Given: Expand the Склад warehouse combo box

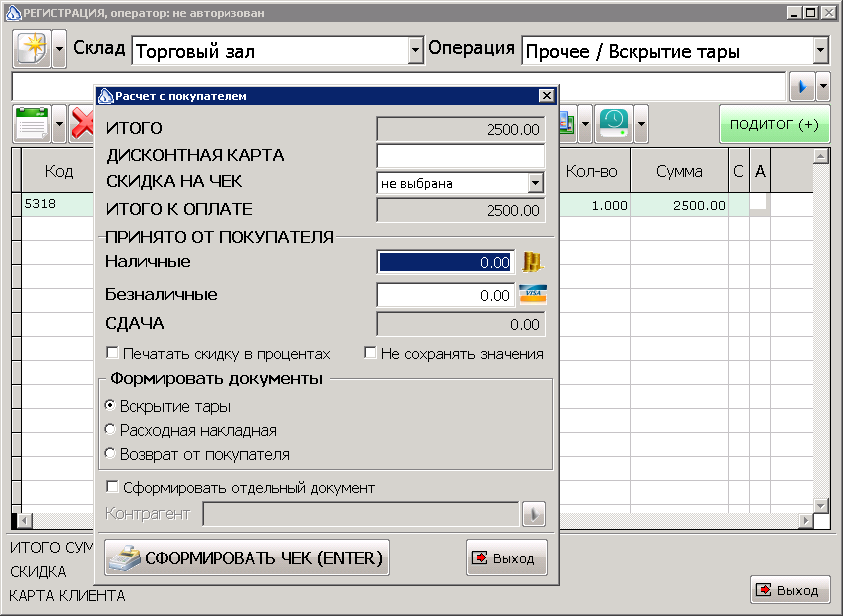Looking at the screenshot, I should [x=415, y=51].
